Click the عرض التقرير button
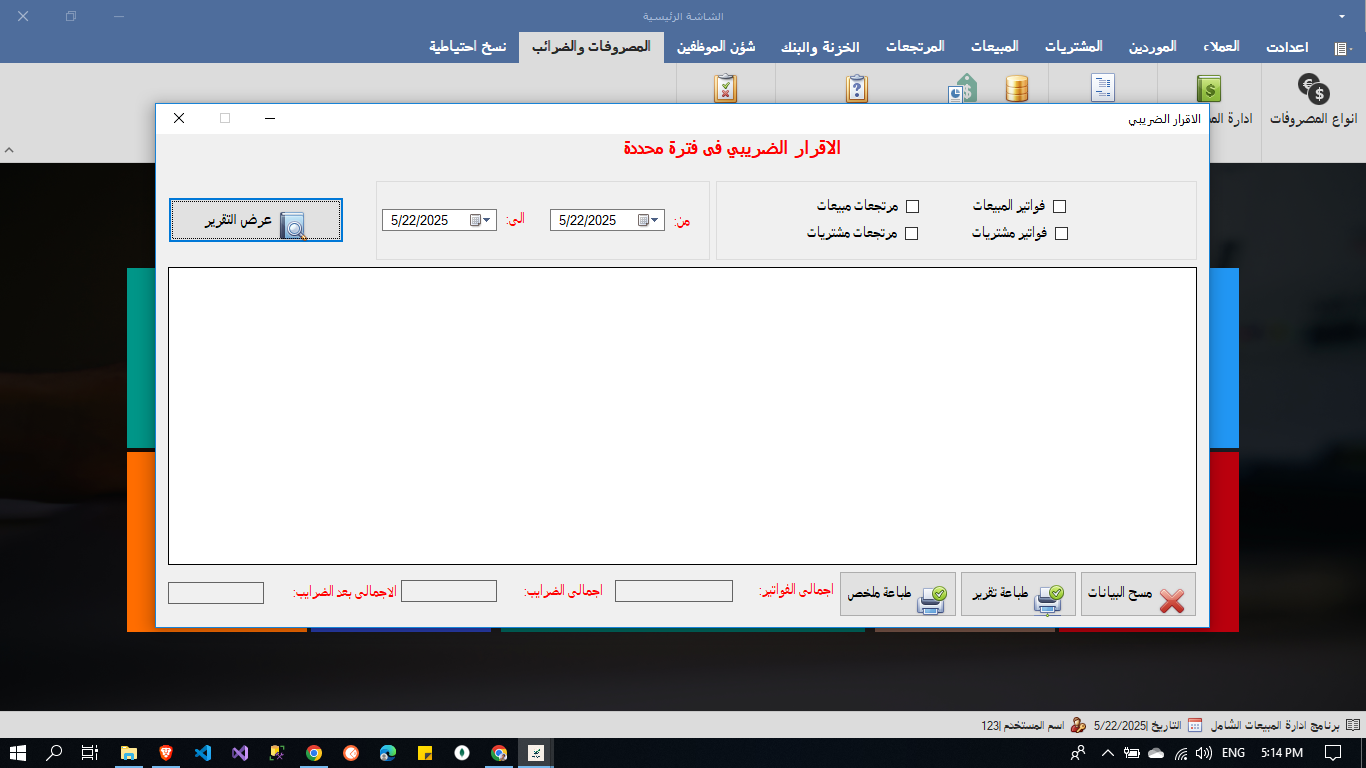Viewport: 1366px width, 768px height. click(x=256, y=220)
